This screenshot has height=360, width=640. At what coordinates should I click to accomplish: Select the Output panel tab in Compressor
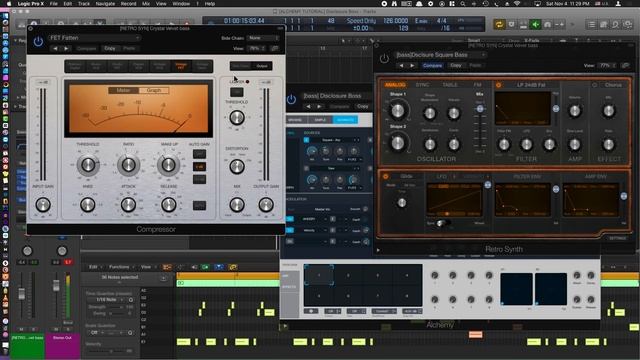[262, 66]
